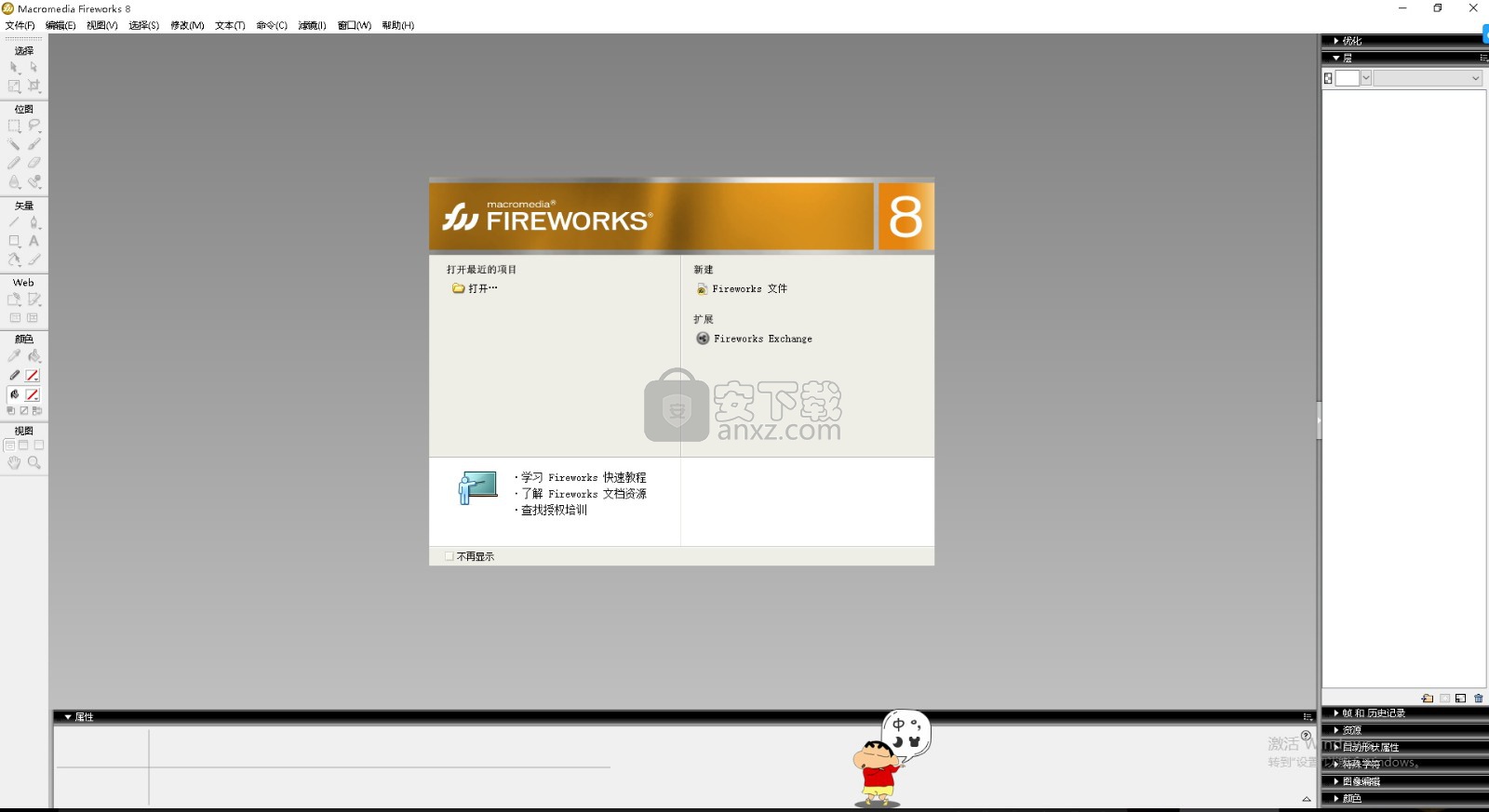1489x812 pixels.
Task: Pick the Magic Wand tool
Action: click(14, 144)
